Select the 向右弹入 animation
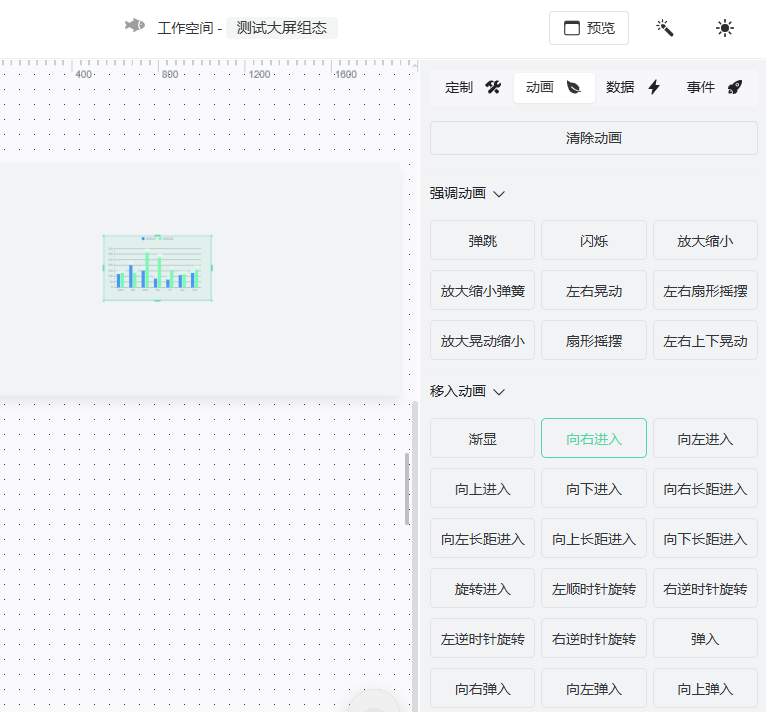 pyautogui.click(x=482, y=689)
